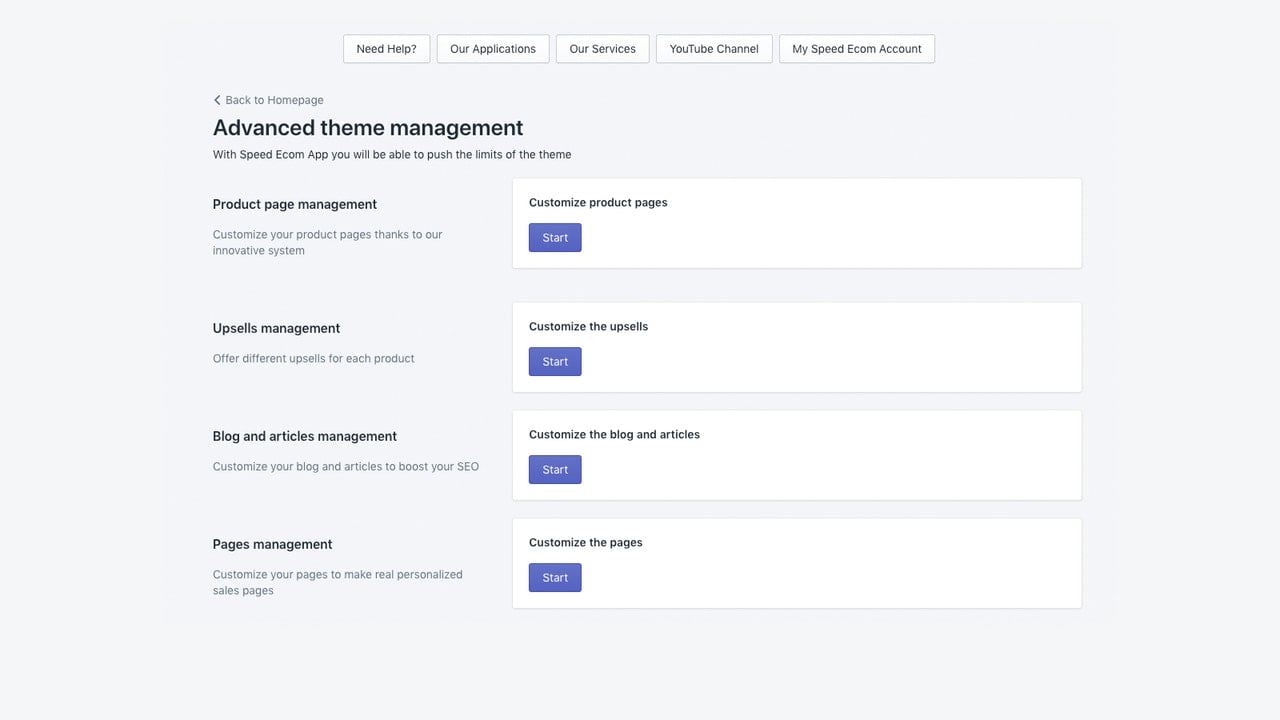Click the Customize the upsells card title

(588, 326)
